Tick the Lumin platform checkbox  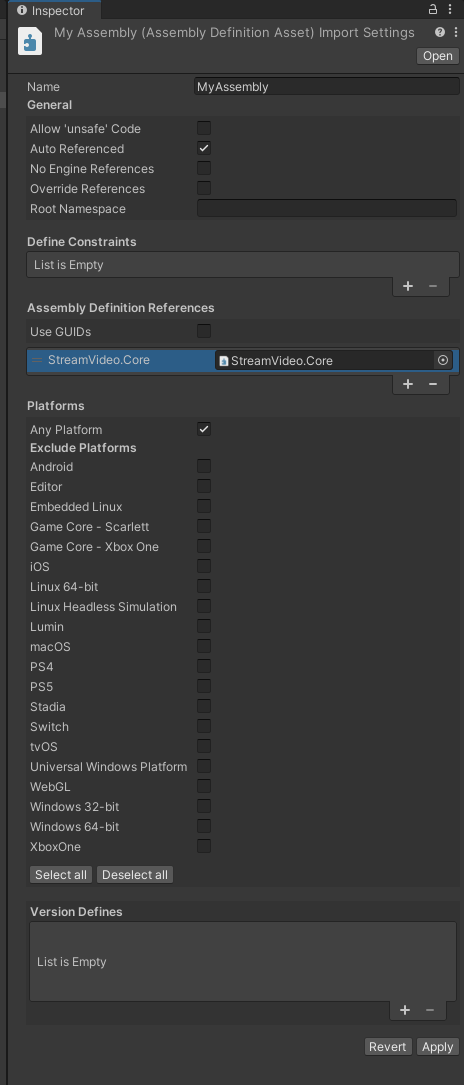coord(204,626)
